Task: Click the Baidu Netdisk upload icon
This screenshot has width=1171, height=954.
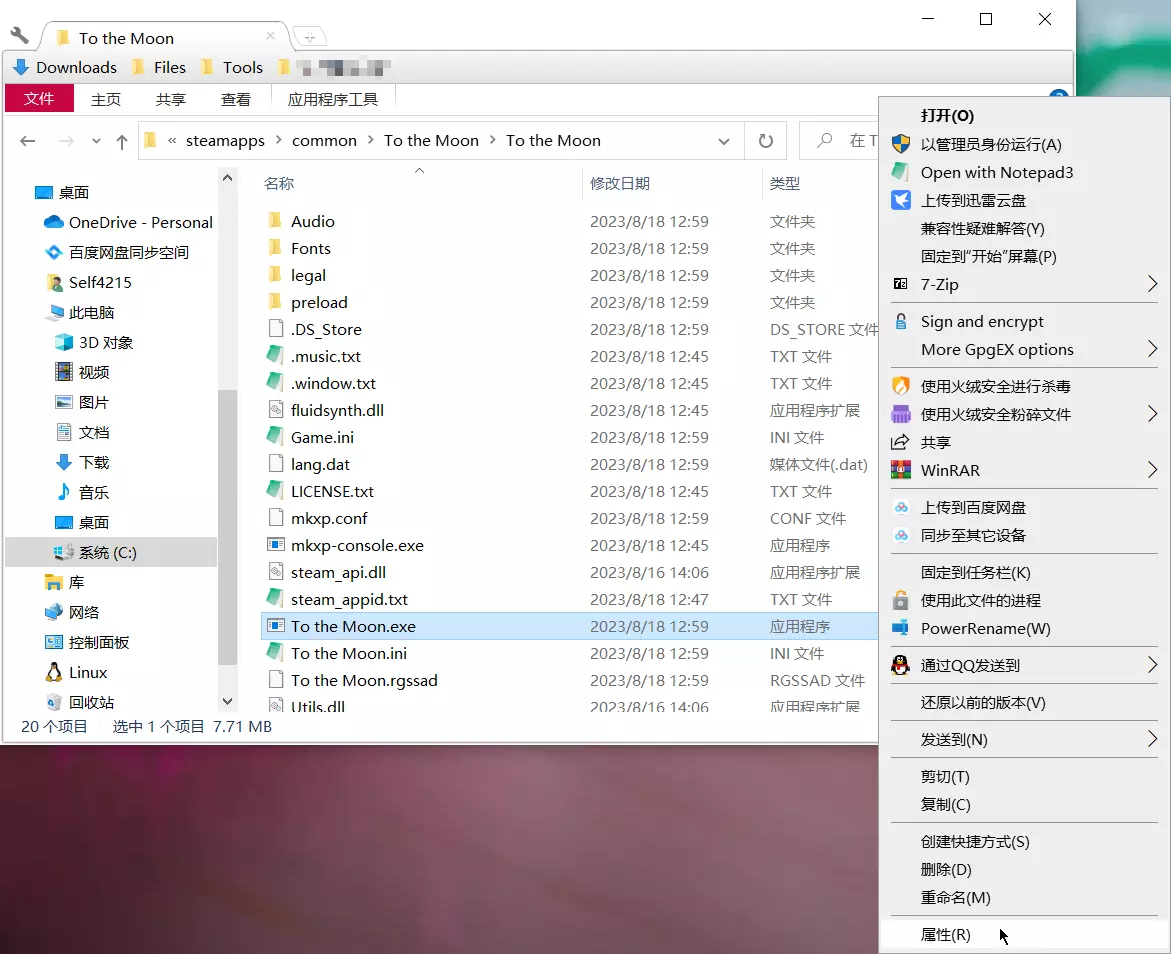Action: (901, 507)
